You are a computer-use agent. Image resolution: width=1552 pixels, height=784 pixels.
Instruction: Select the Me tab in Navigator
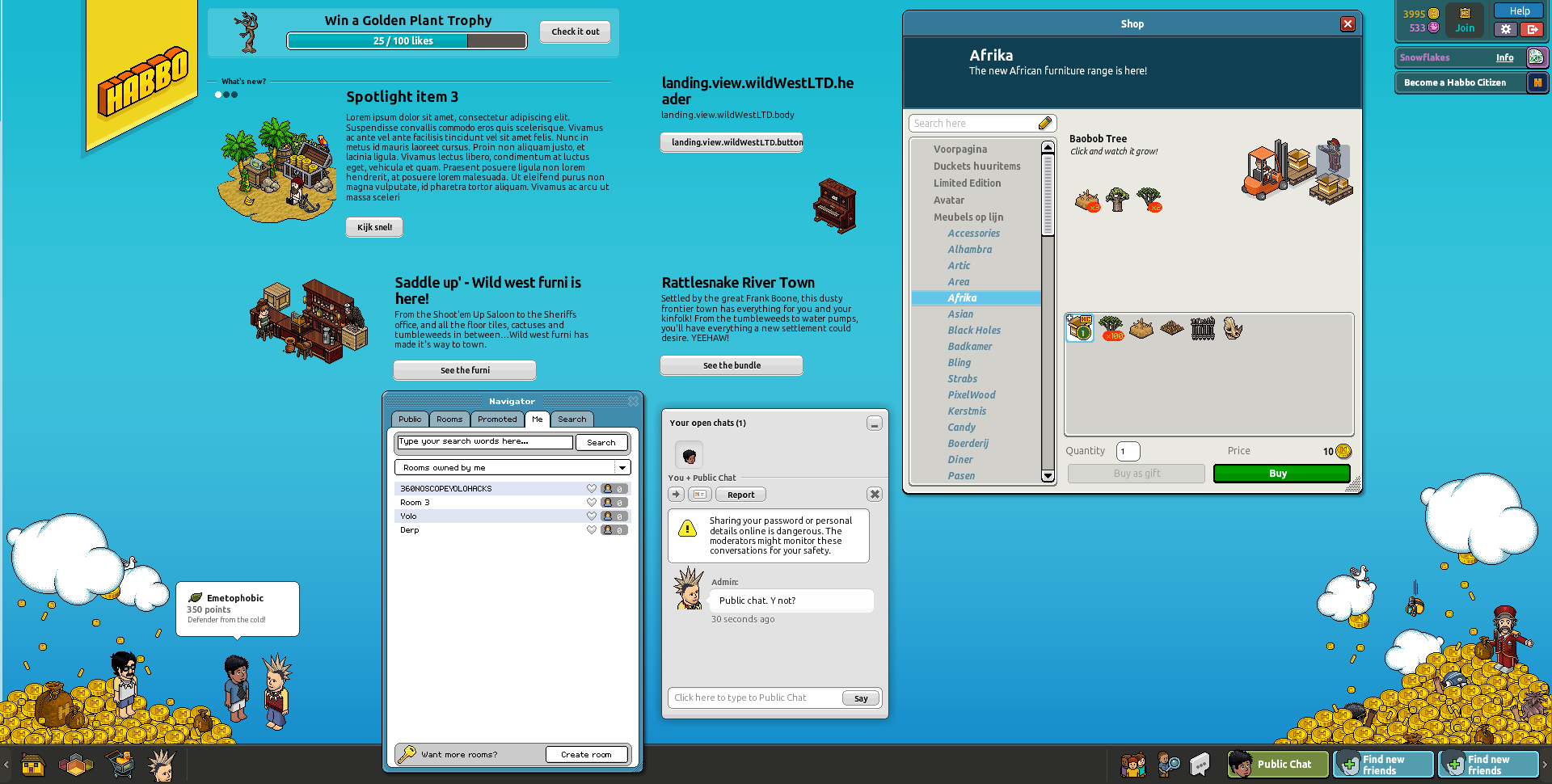pos(538,419)
